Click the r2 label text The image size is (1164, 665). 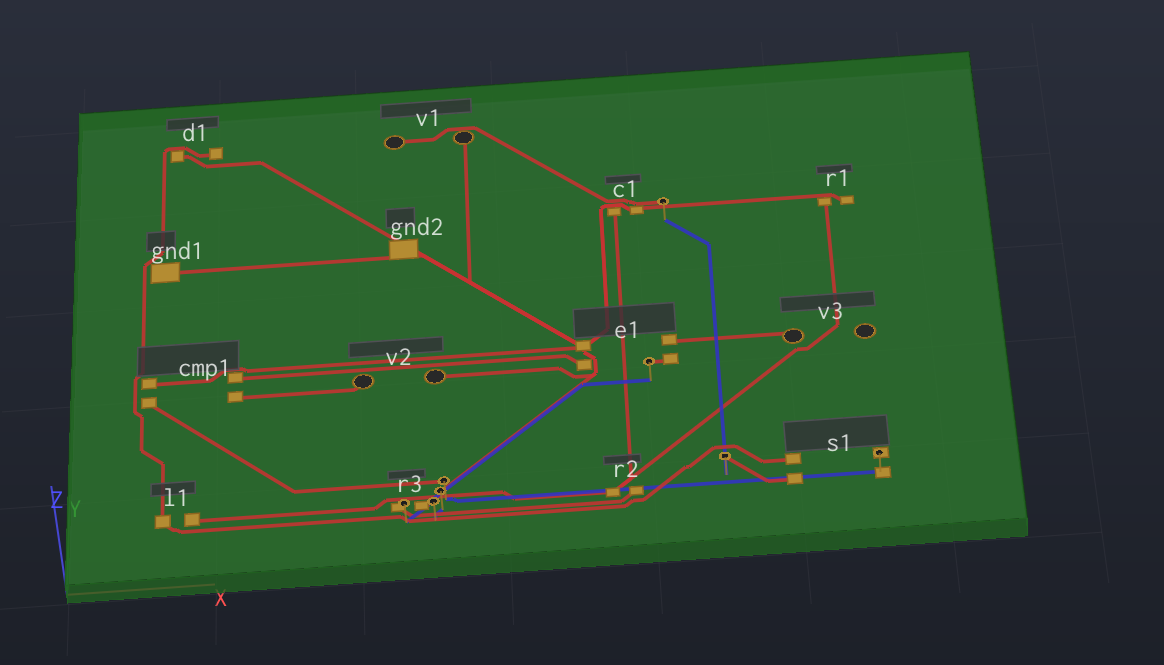point(626,468)
